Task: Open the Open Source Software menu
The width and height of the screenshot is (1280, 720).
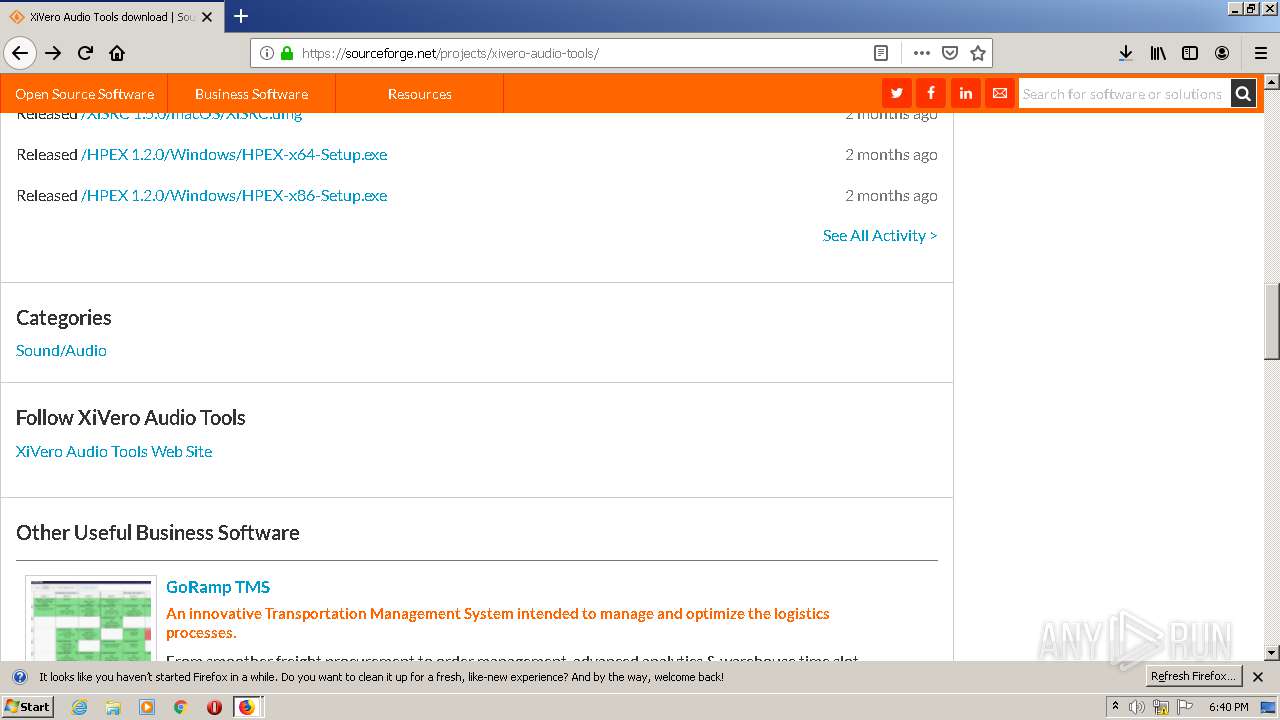Action: (x=84, y=94)
